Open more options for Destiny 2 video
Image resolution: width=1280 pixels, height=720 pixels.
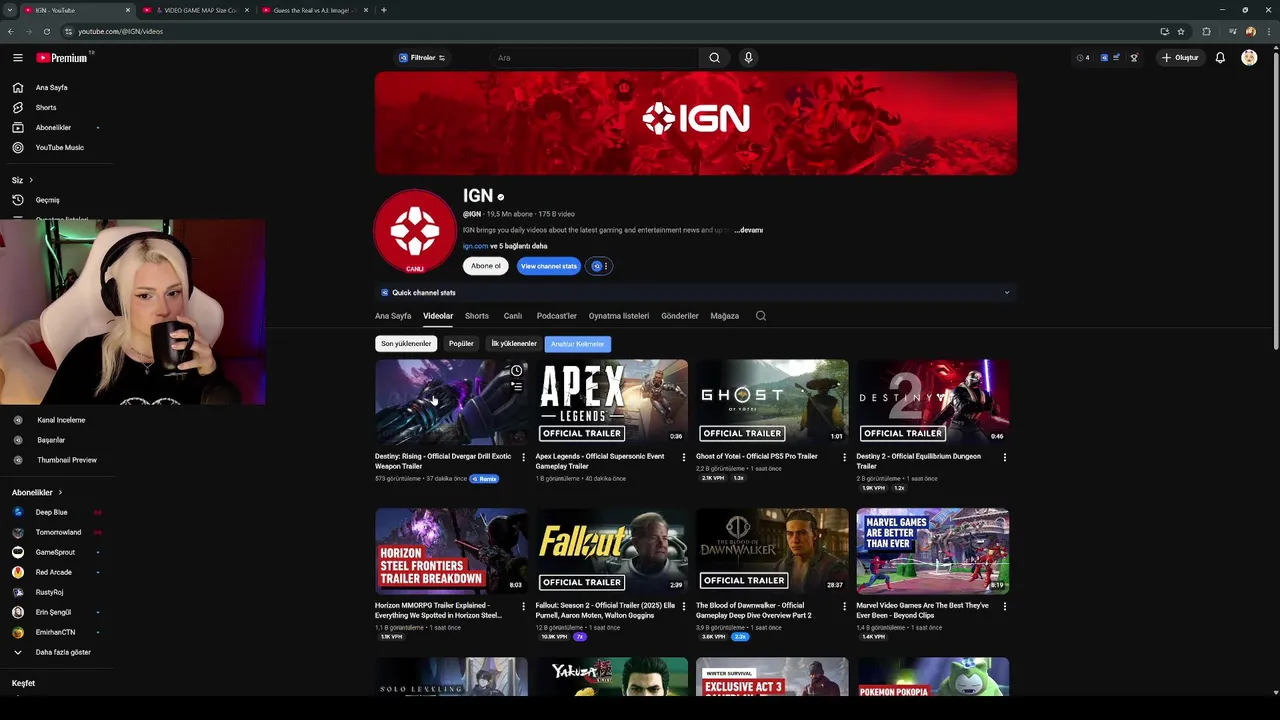(x=1005, y=457)
